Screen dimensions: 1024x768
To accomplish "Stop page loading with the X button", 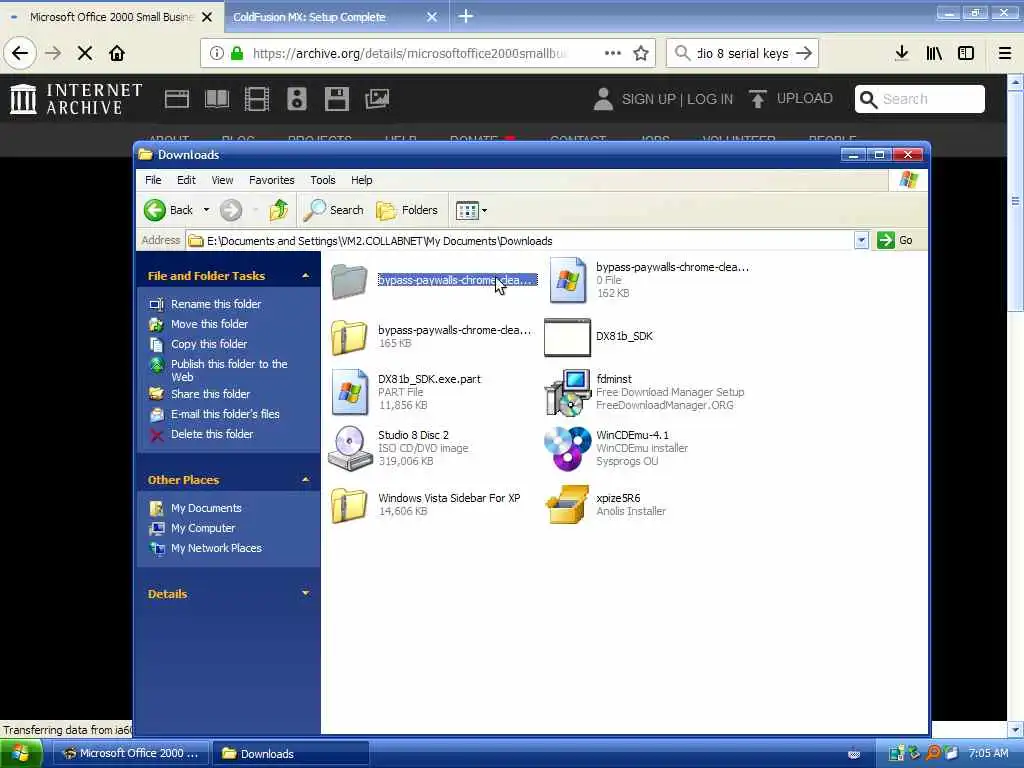I will click(x=85, y=53).
